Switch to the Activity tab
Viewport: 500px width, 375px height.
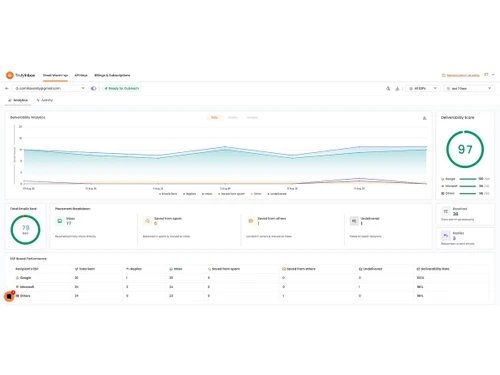click(45, 100)
